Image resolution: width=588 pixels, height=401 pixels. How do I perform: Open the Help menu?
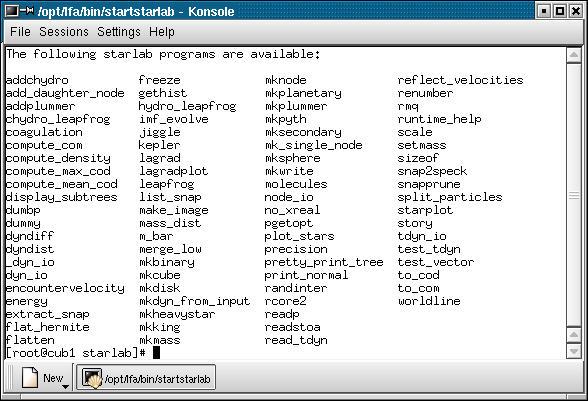tap(162, 32)
